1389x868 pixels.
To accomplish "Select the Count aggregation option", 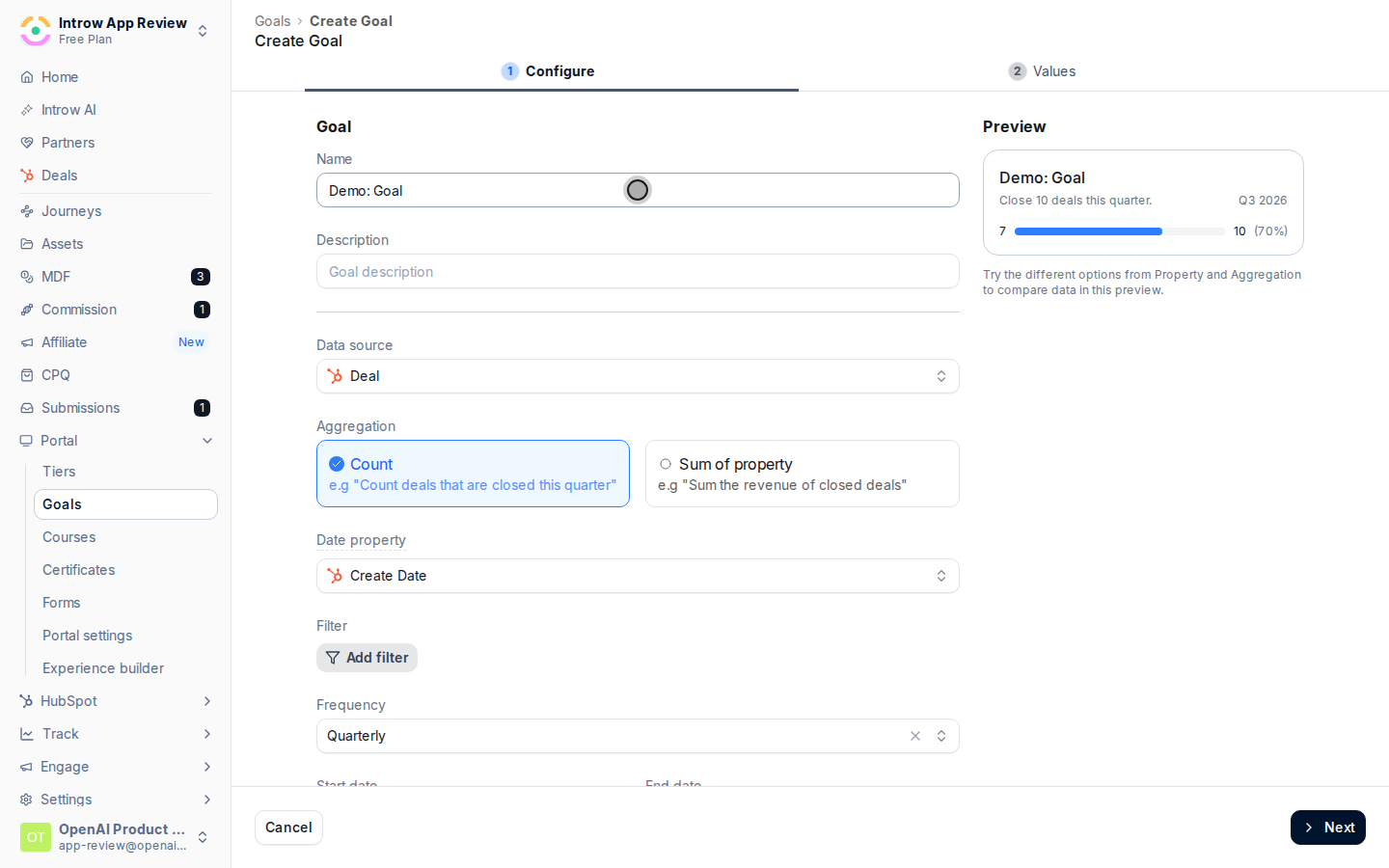I will [473, 474].
